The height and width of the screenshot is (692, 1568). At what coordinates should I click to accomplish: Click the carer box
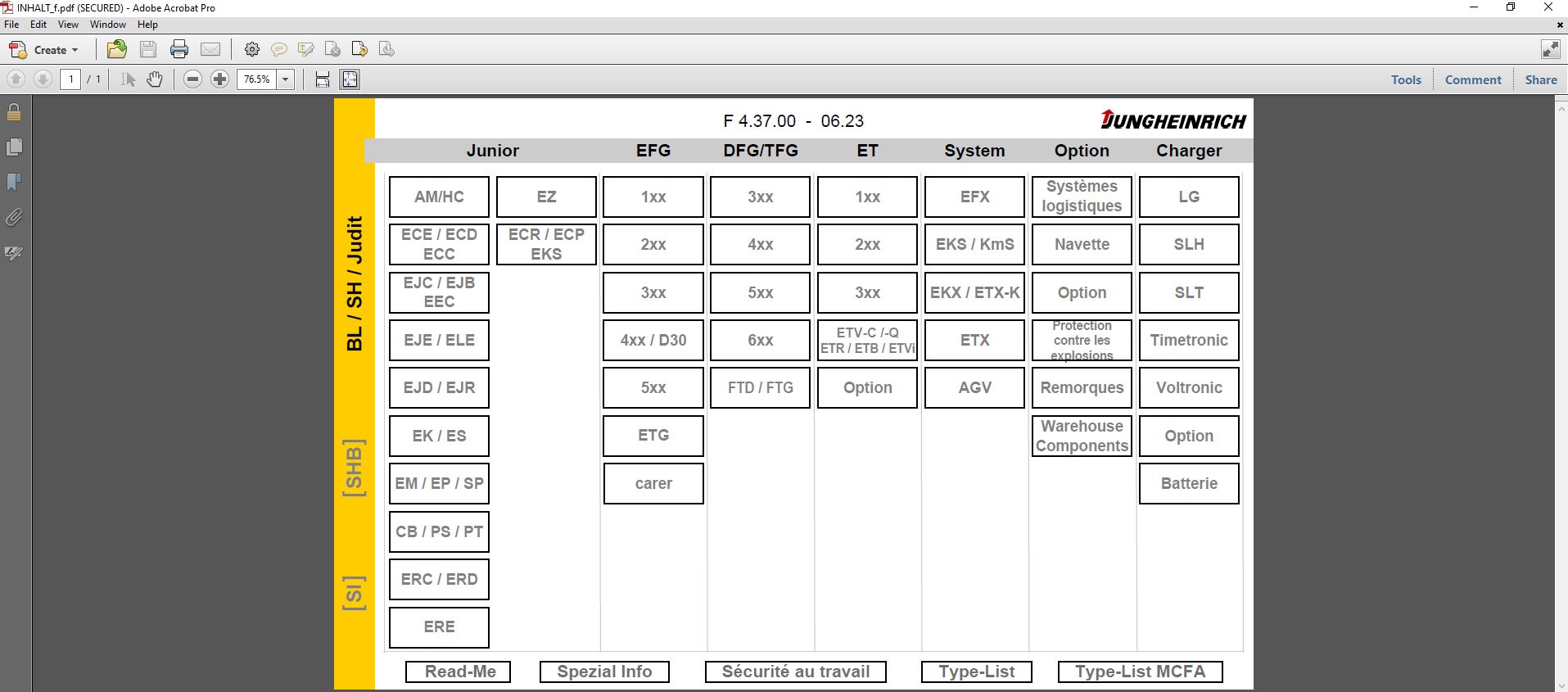653,483
